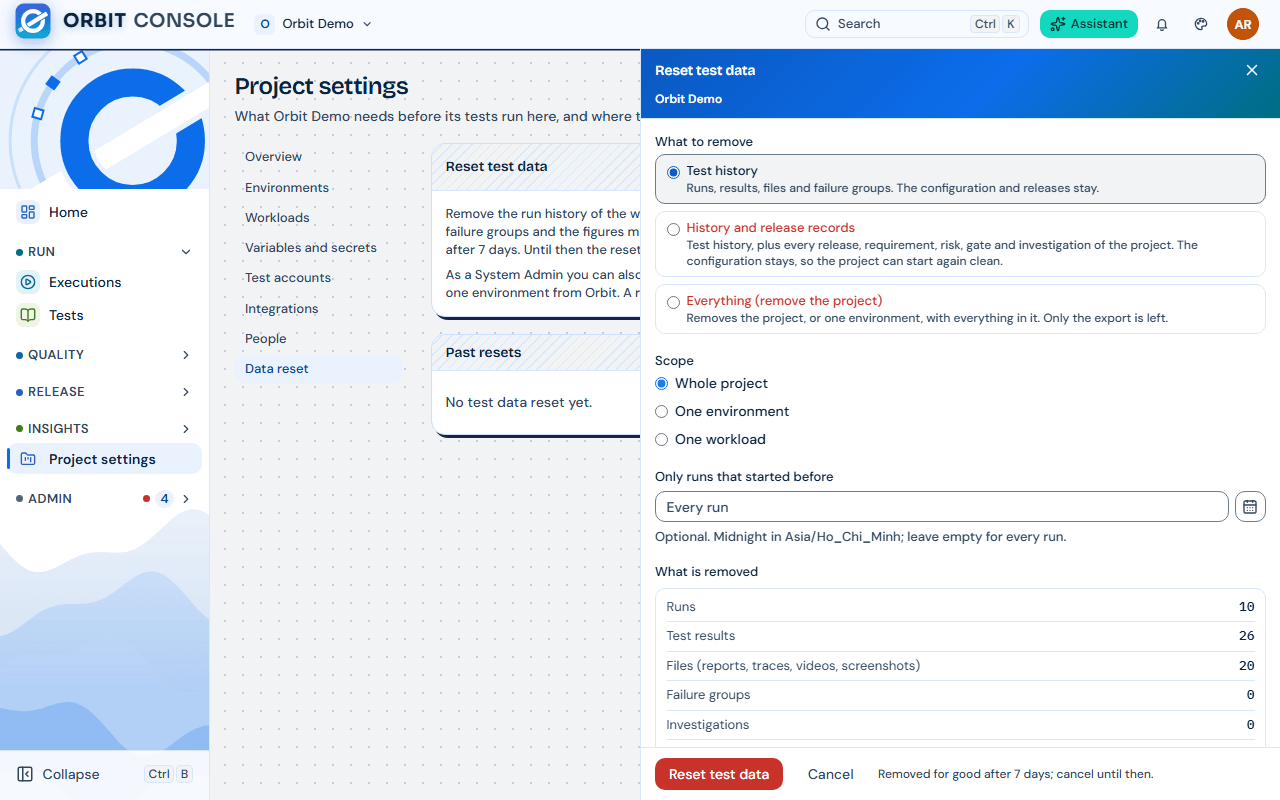Click the Tests book icon
Viewport: 1280px width, 800px height.
tap(28, 315)
